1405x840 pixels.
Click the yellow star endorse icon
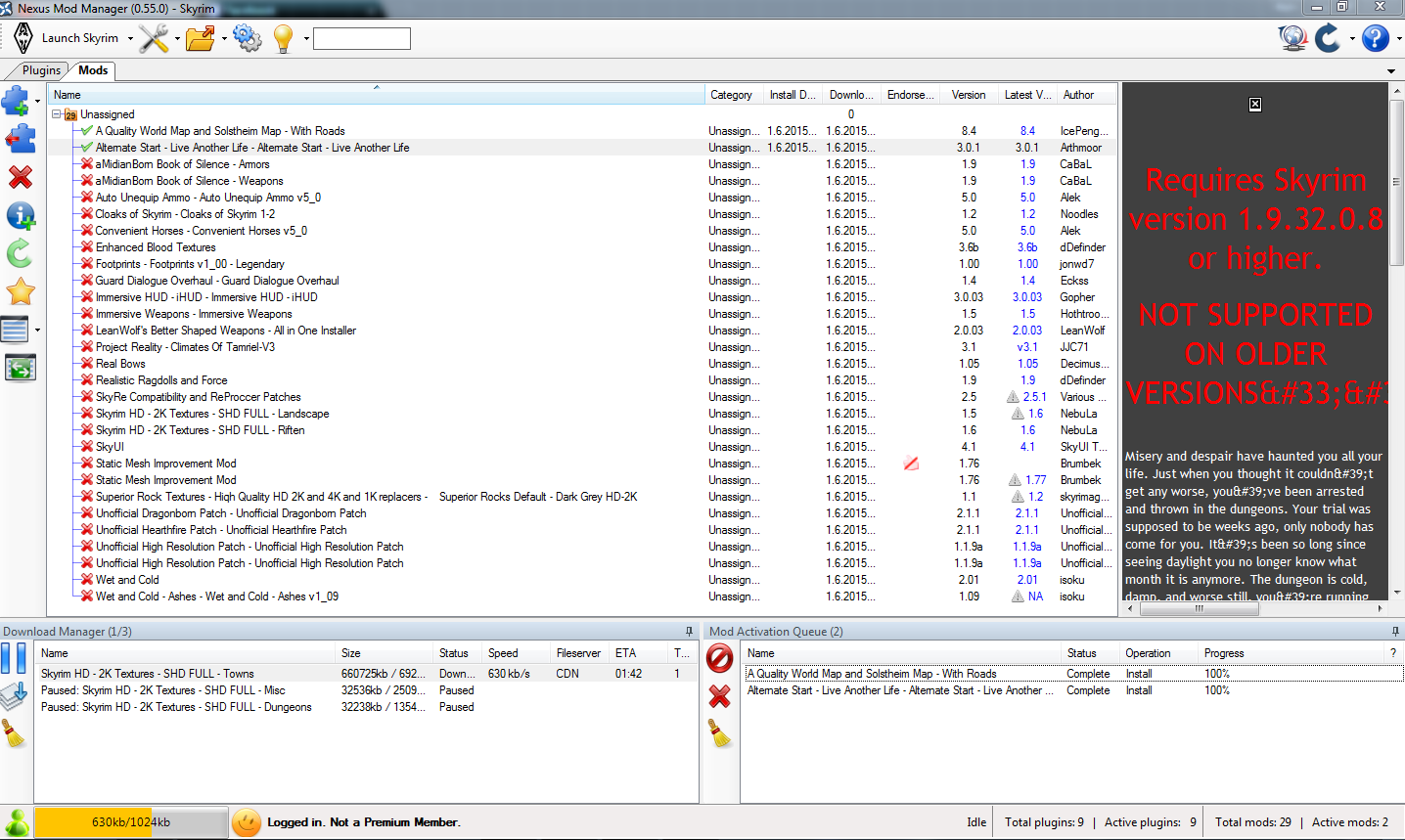coord(20,291)
